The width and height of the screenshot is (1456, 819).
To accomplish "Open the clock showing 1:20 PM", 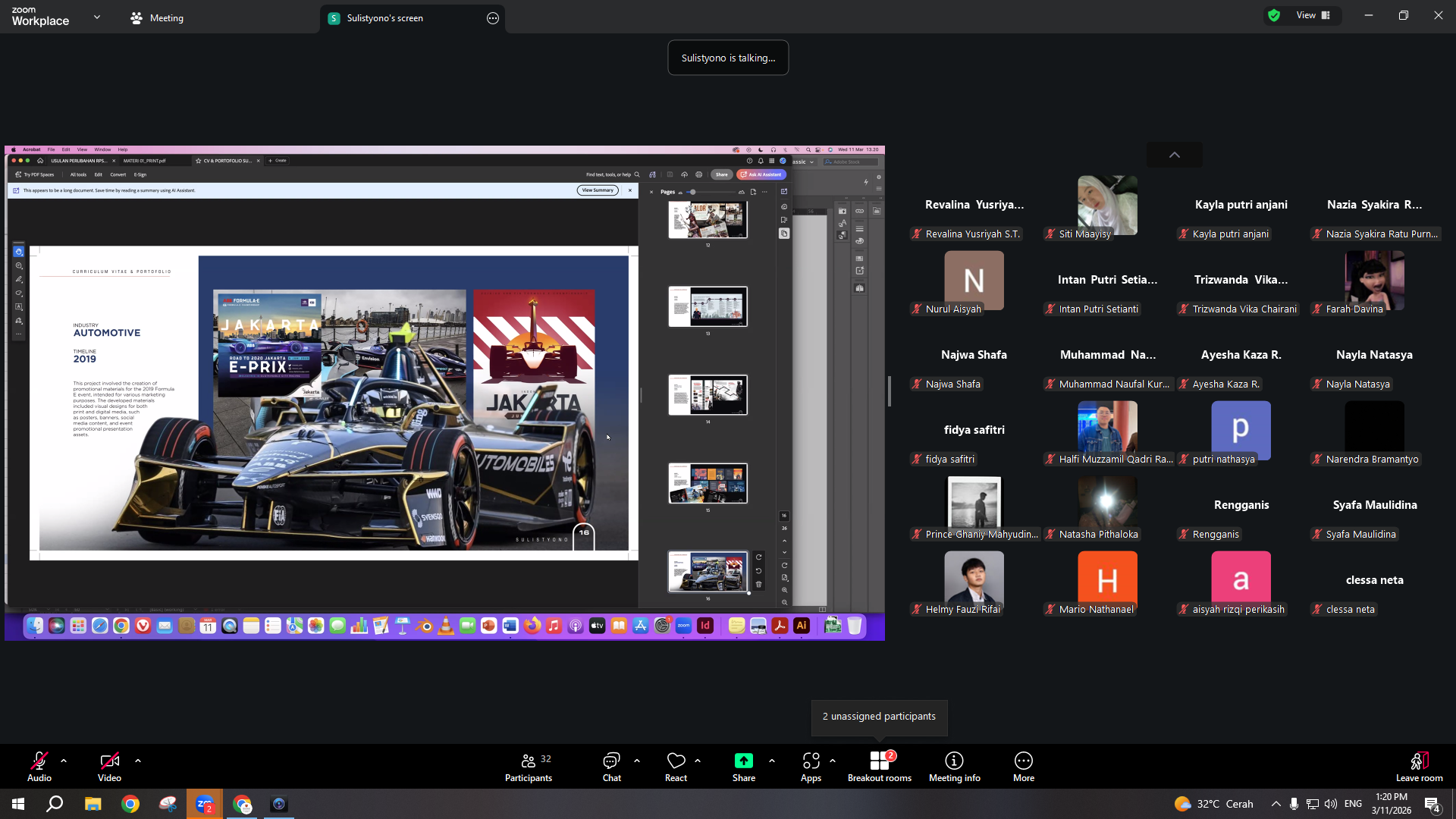I will [1392, 804].
